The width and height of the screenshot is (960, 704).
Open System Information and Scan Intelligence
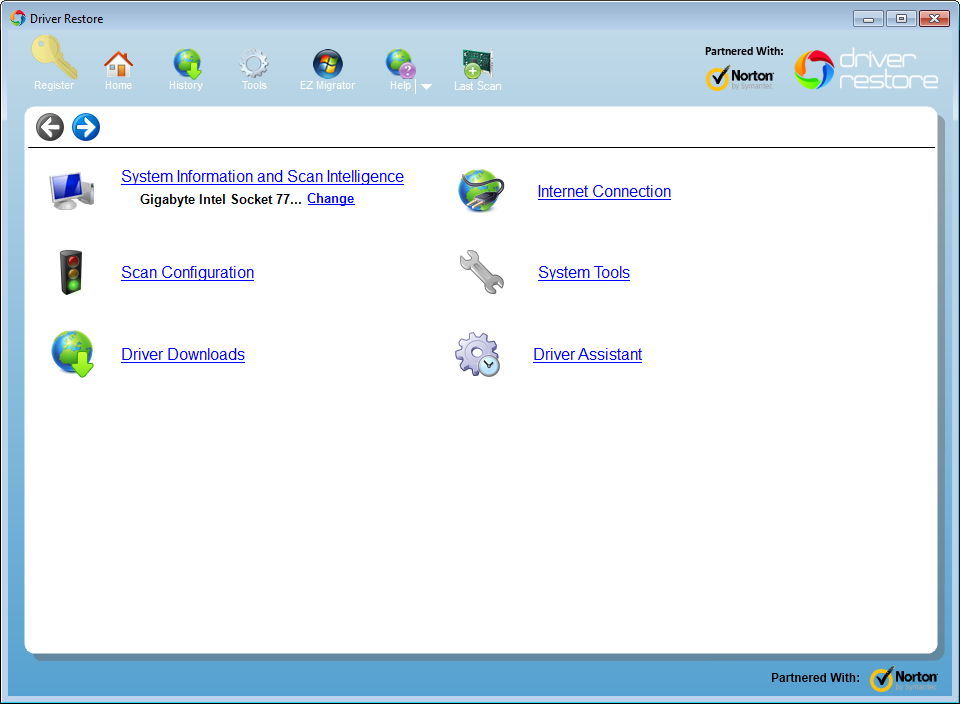pos(262,176)
